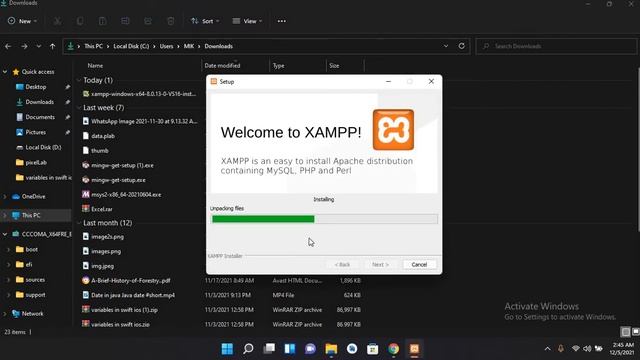The height and width of the screenshot is (360, 640).
Task: Go up one folder level arrow
Action: [52, 46]
